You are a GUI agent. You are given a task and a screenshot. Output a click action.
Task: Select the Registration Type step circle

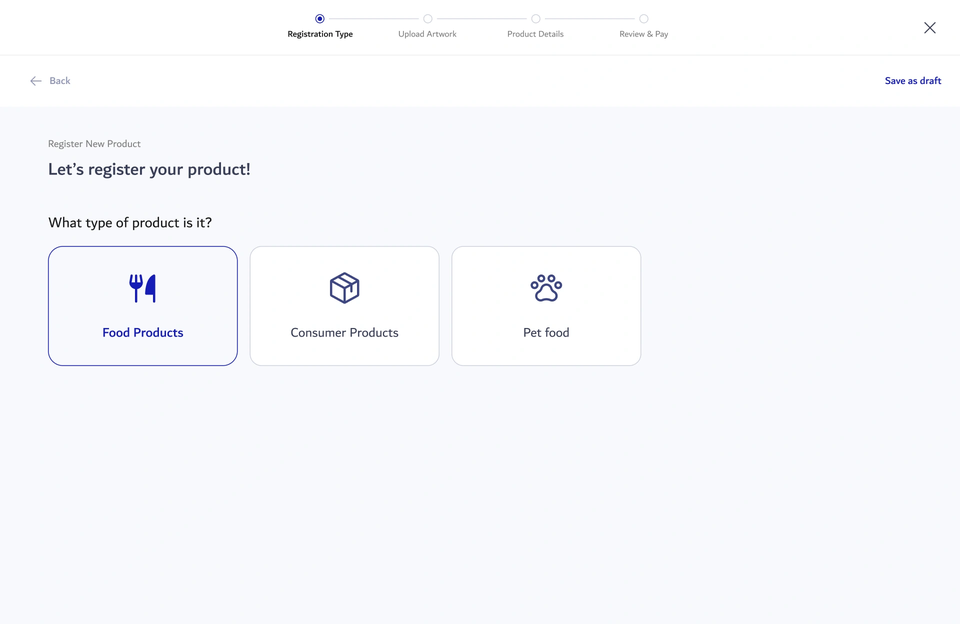pos(320,18)
